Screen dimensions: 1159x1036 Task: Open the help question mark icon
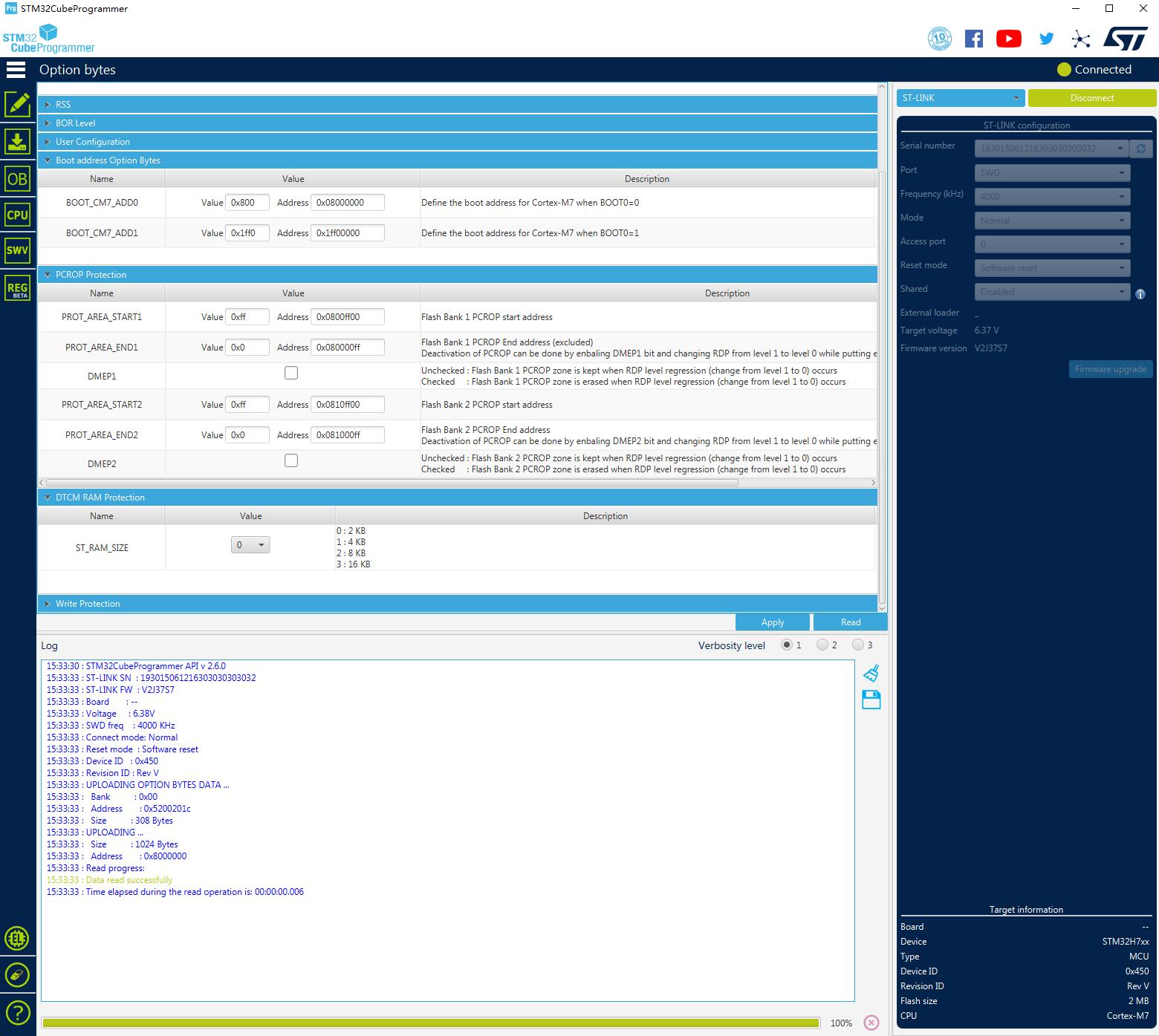coord(17,1011)
